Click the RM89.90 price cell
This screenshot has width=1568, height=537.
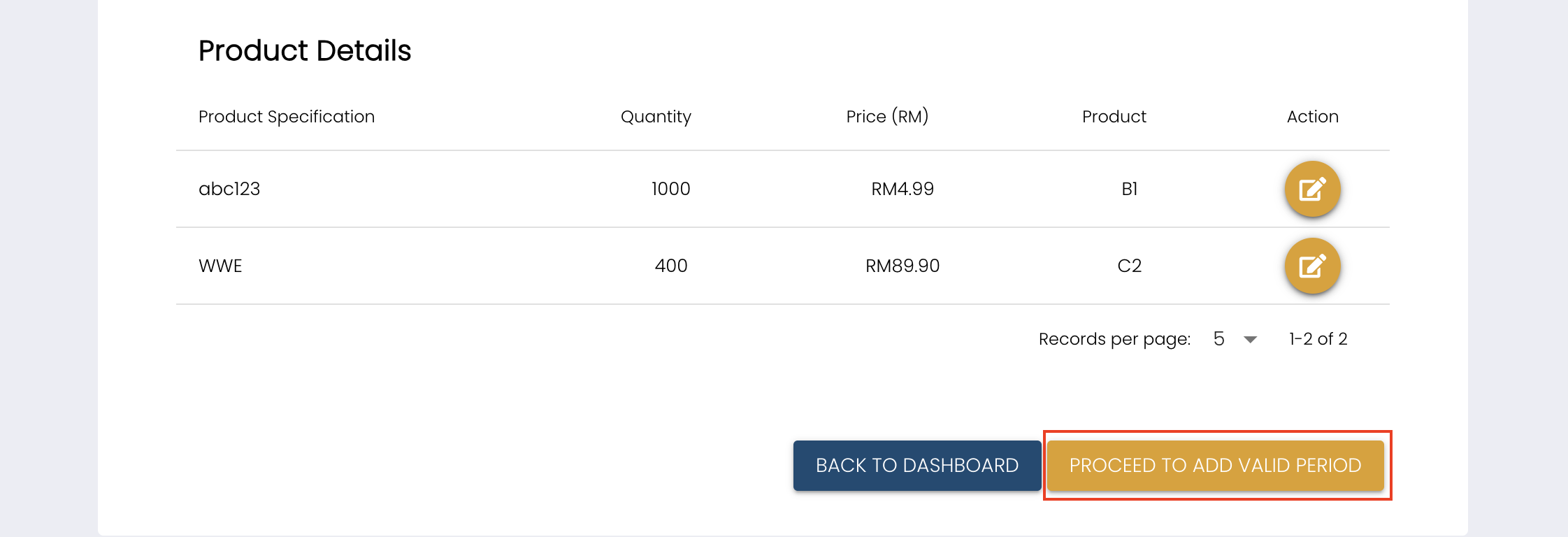[x=902, y=266]
